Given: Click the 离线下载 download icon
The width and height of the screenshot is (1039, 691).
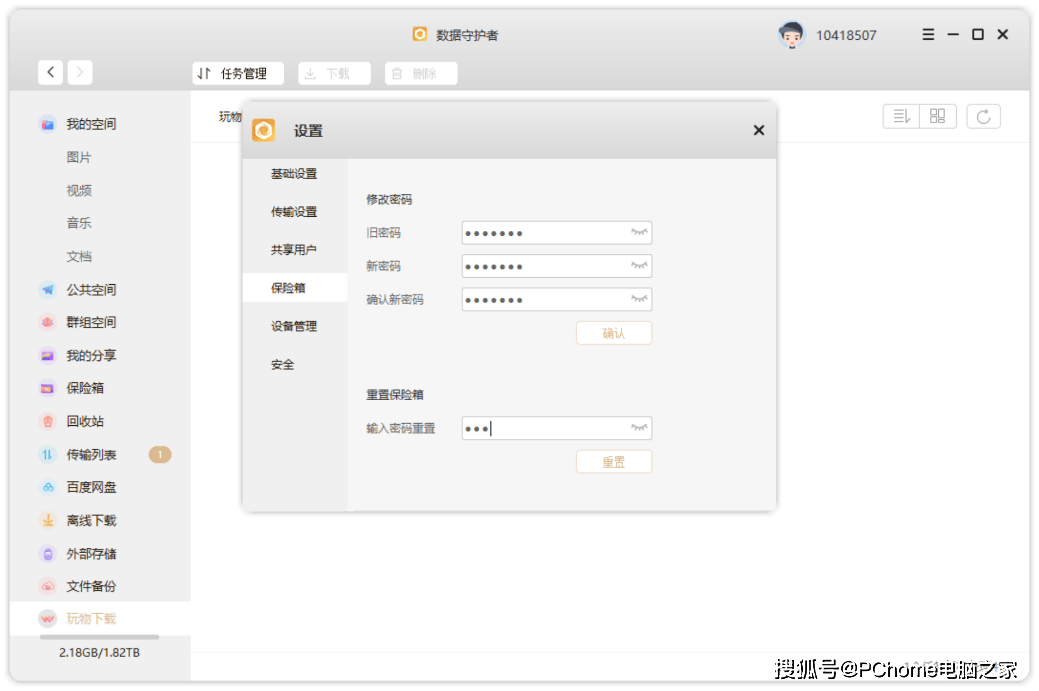Looking at the screenshot, I should pyautogui.click(x=47, y=521).
